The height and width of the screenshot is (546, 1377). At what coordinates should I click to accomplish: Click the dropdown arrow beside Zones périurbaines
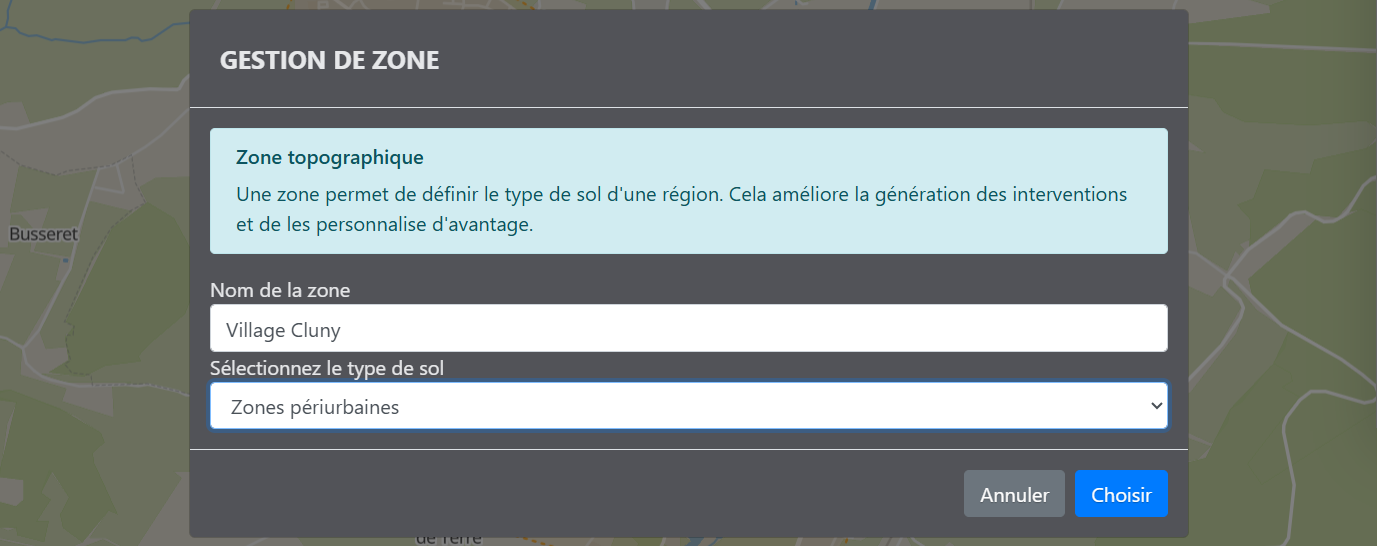pos(1156,406)
